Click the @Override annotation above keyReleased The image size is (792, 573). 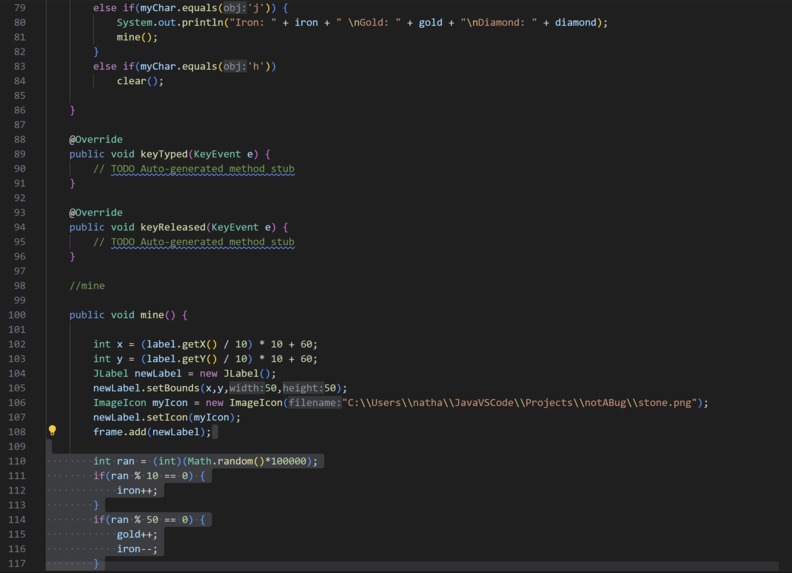[x=96, y=213]
